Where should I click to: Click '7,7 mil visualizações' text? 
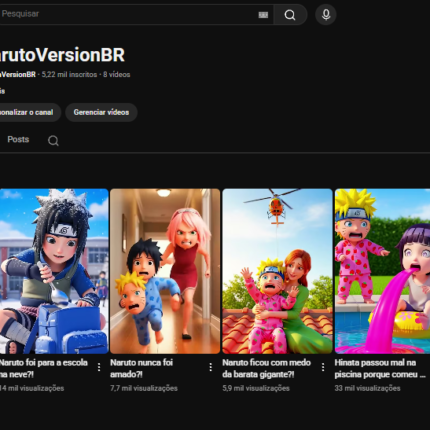point(144,388)
